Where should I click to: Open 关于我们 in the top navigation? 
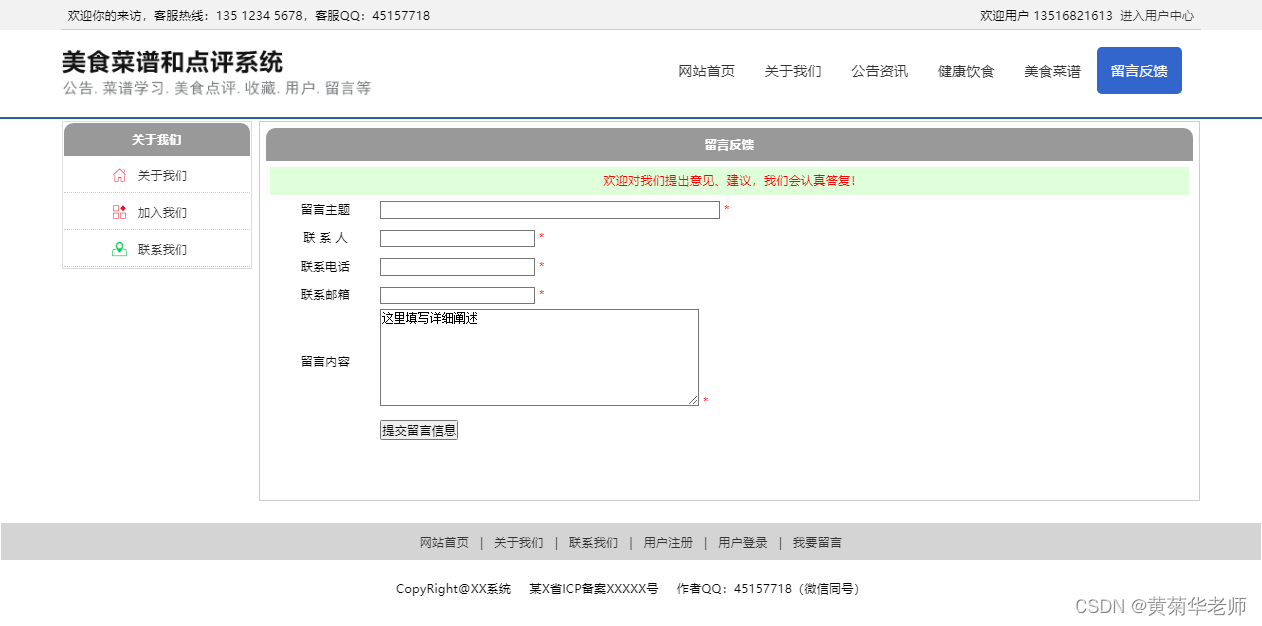(793, 71)
